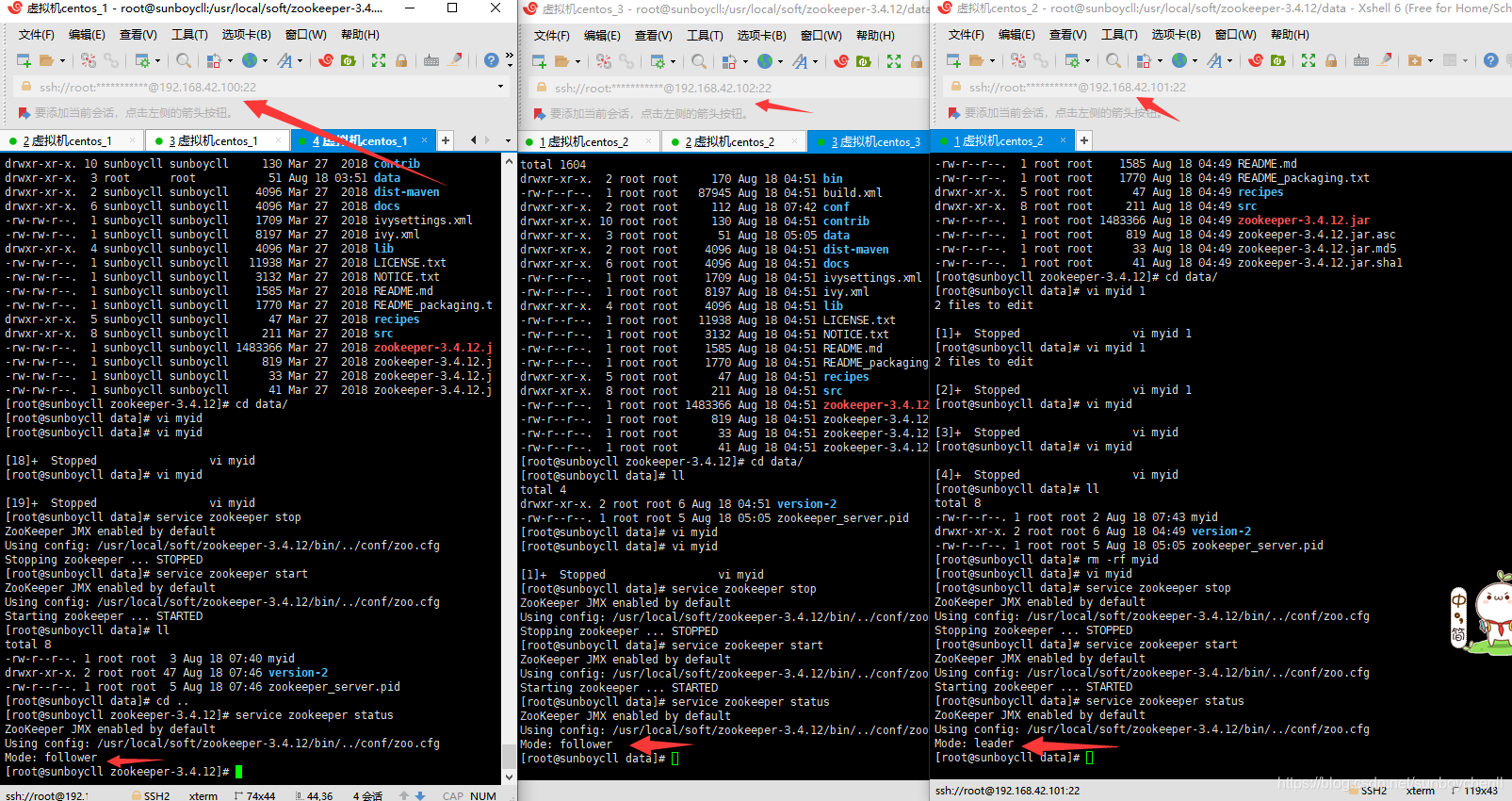Viewport: 1512px width, 801px height.
Task: Click red Xshell swirl icon in centos_3 toolbar
Action: click(x=840, y=61)
